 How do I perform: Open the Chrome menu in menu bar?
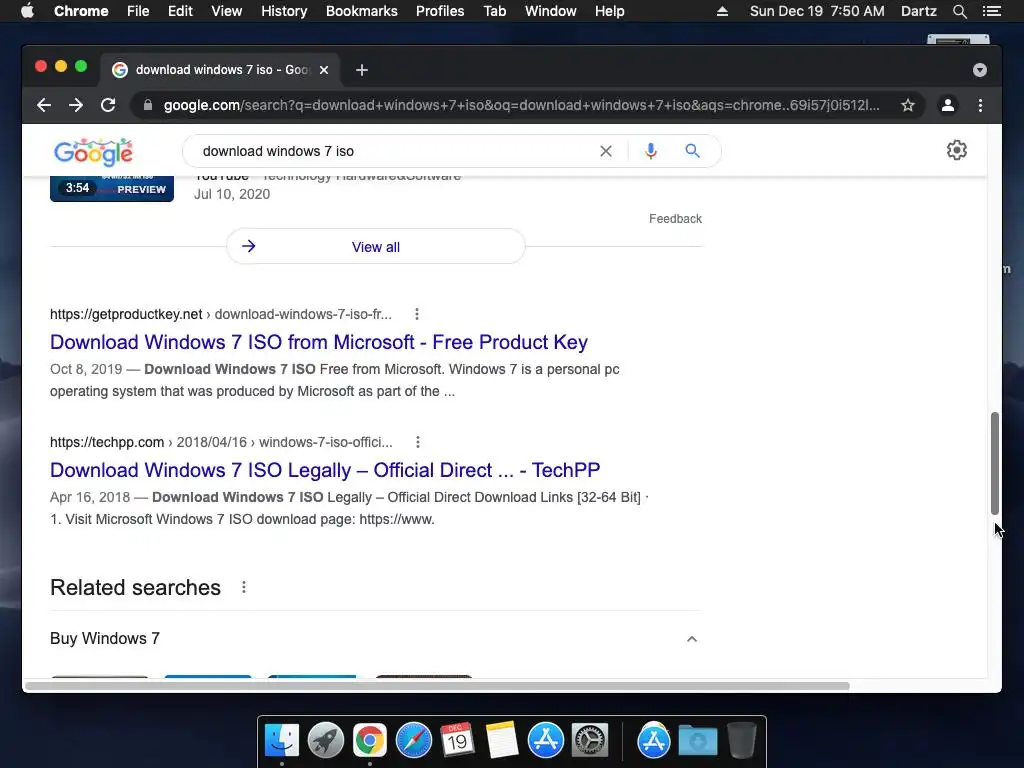81,11
